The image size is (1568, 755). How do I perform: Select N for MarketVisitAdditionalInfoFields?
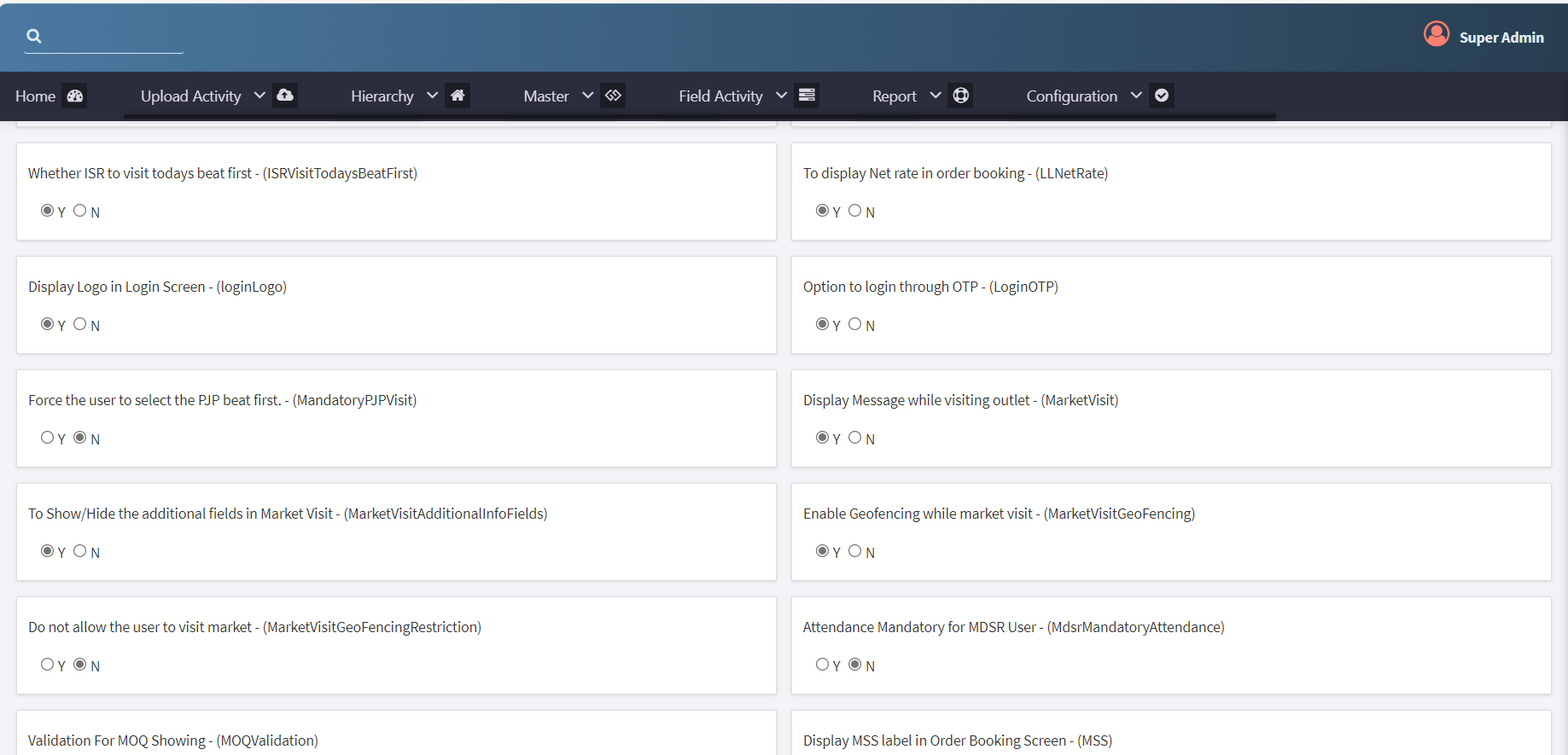80,551
